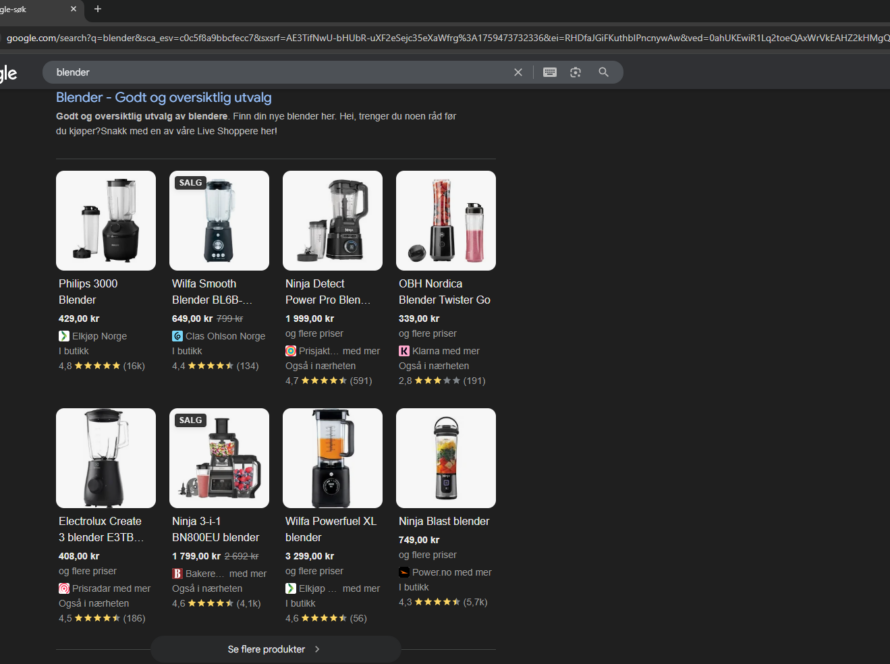Open a new browser tab
Image resolution: width=890 pixels, height=664 pixels.
click(97, 9)
